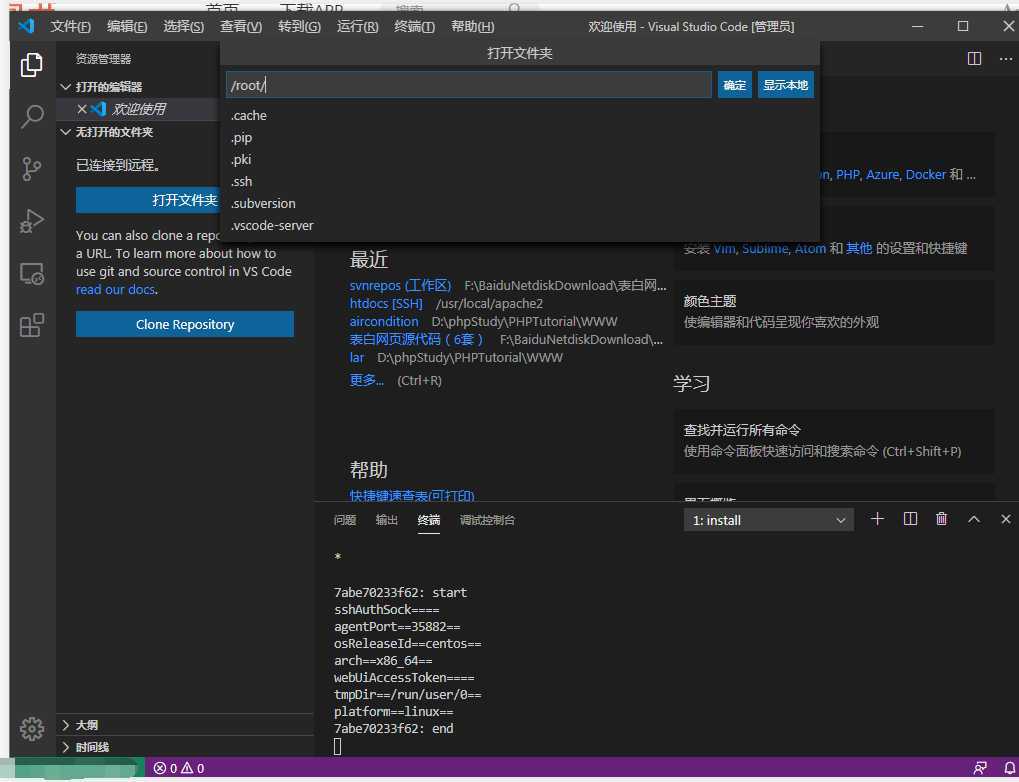Open the Edit menu
Viewport: 1019px width, 782px height.
[127, 27]
